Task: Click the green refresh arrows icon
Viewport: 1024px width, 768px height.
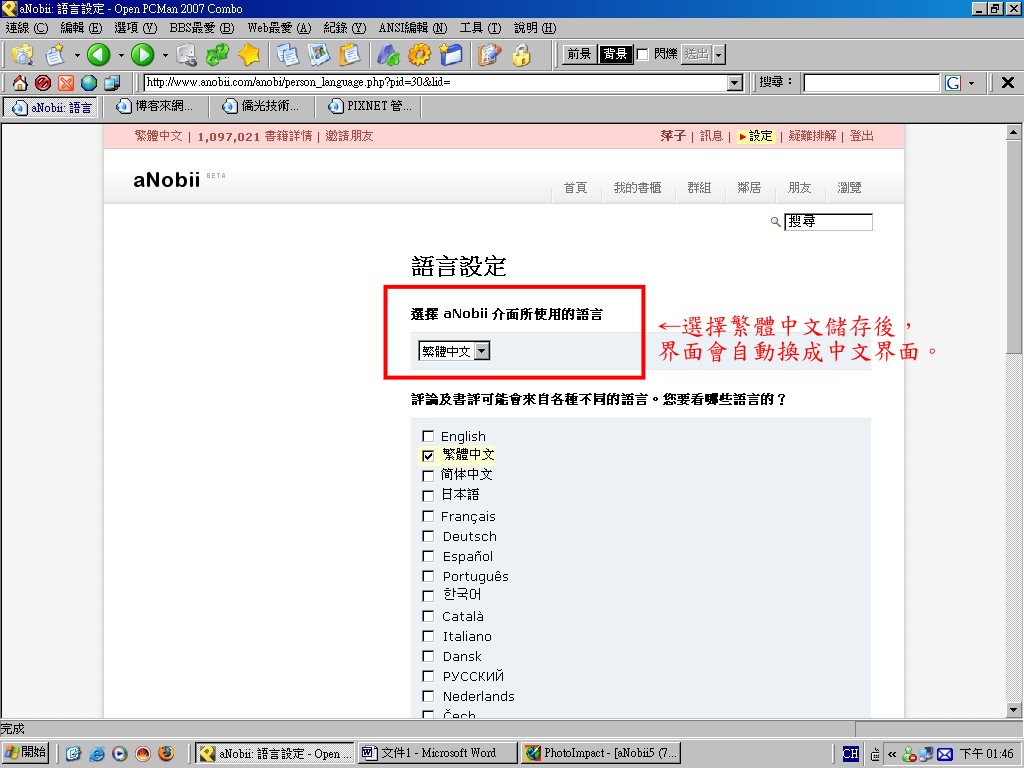Action: pos(217,55)
